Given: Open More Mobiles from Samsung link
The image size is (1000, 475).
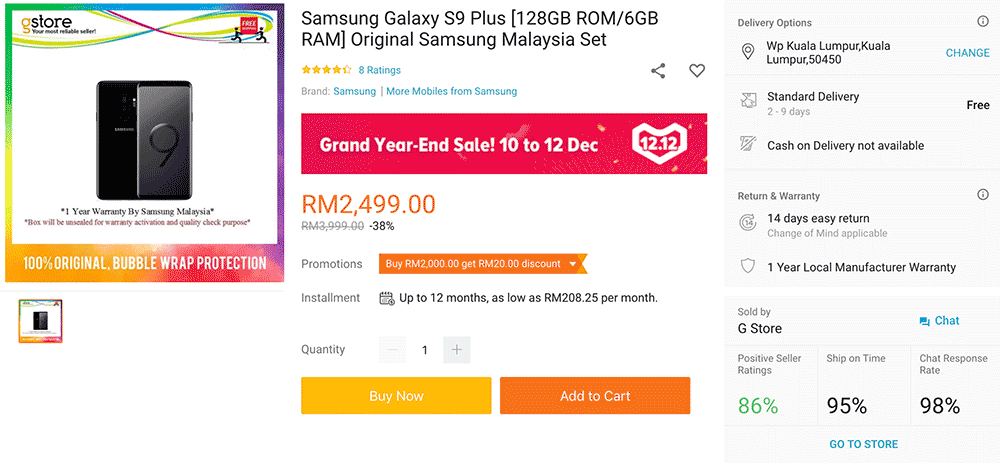Looking at the screenshot, I should click(x=451, y=91).
